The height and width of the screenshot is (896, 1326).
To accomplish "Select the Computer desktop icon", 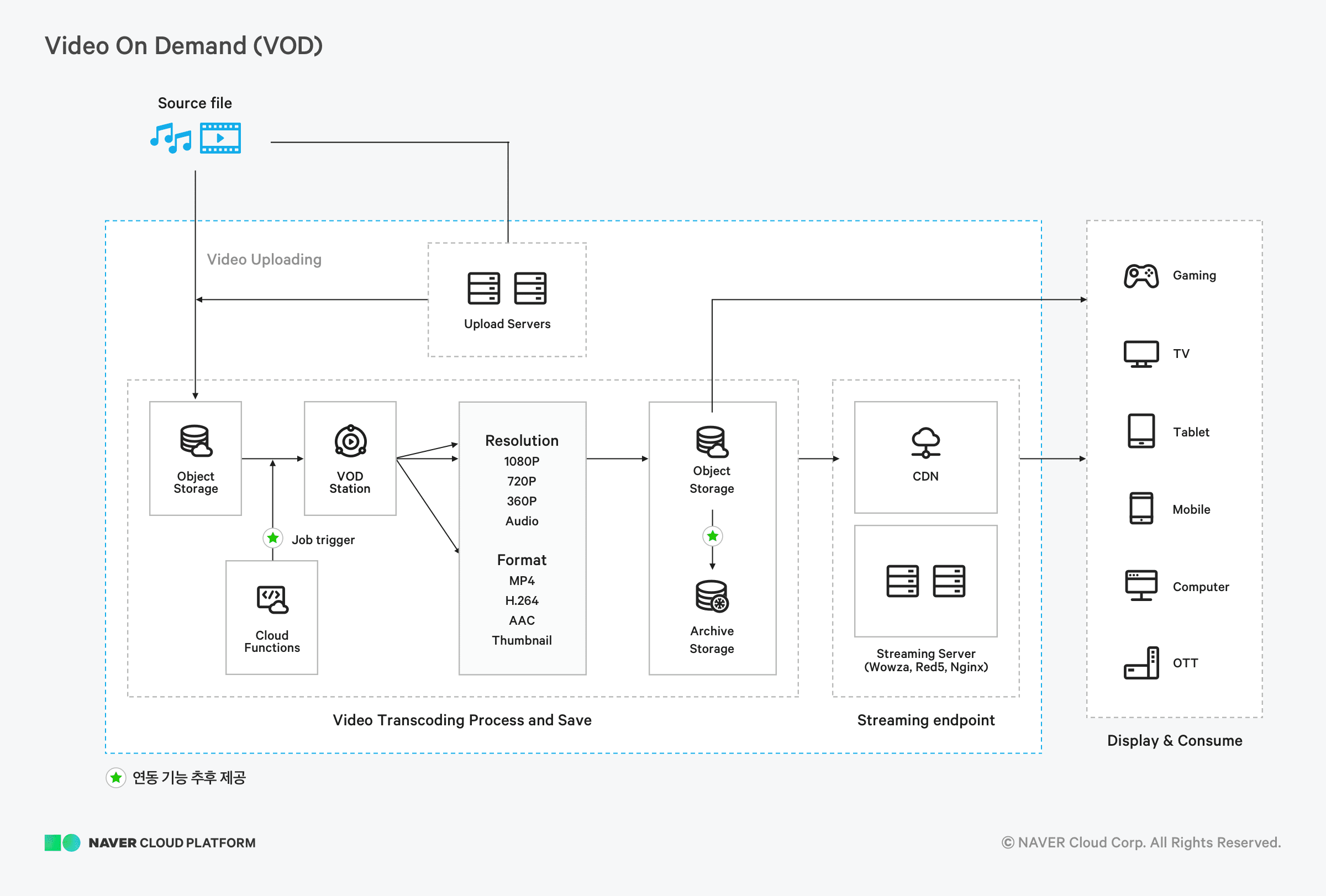I will (x=1140, y=586).
